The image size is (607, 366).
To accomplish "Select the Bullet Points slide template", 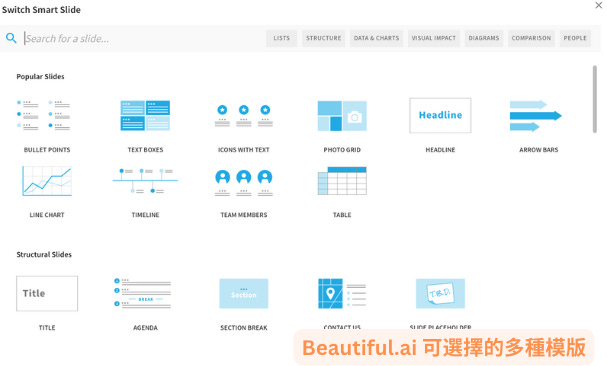I will click(43, 115).
